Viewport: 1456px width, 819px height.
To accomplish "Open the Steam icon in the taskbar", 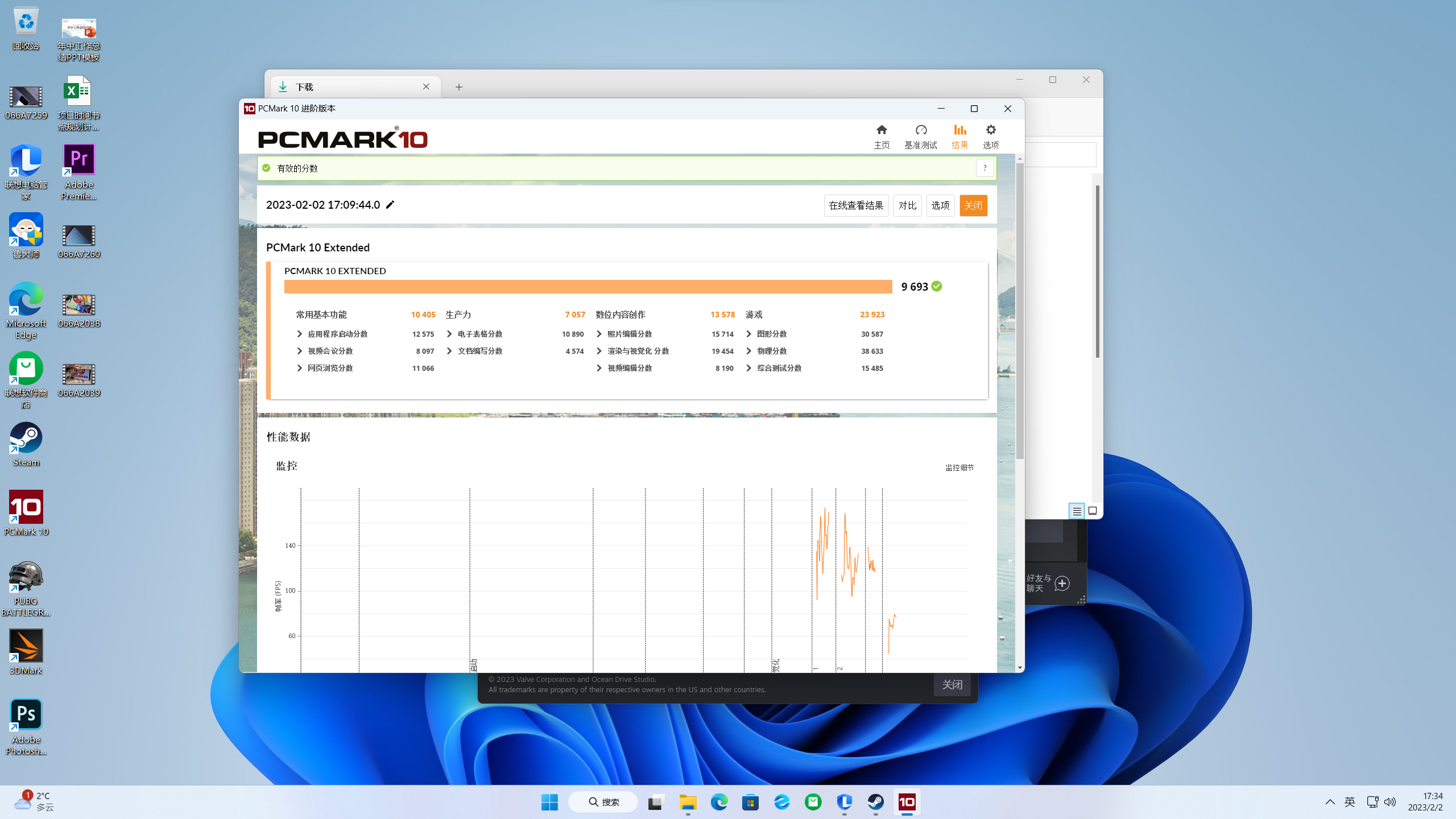I will pyautogui.click(x=875, y=802).
